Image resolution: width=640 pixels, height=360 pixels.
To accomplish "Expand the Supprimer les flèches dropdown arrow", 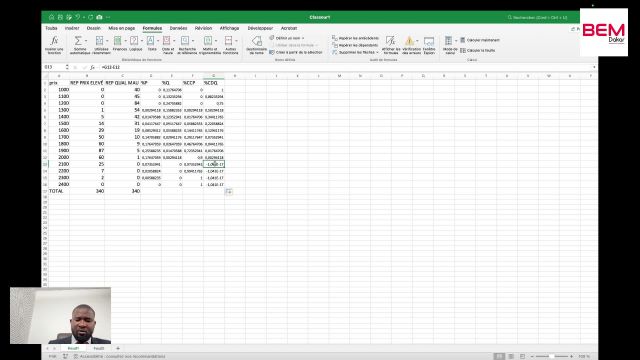I will (378, 52).
